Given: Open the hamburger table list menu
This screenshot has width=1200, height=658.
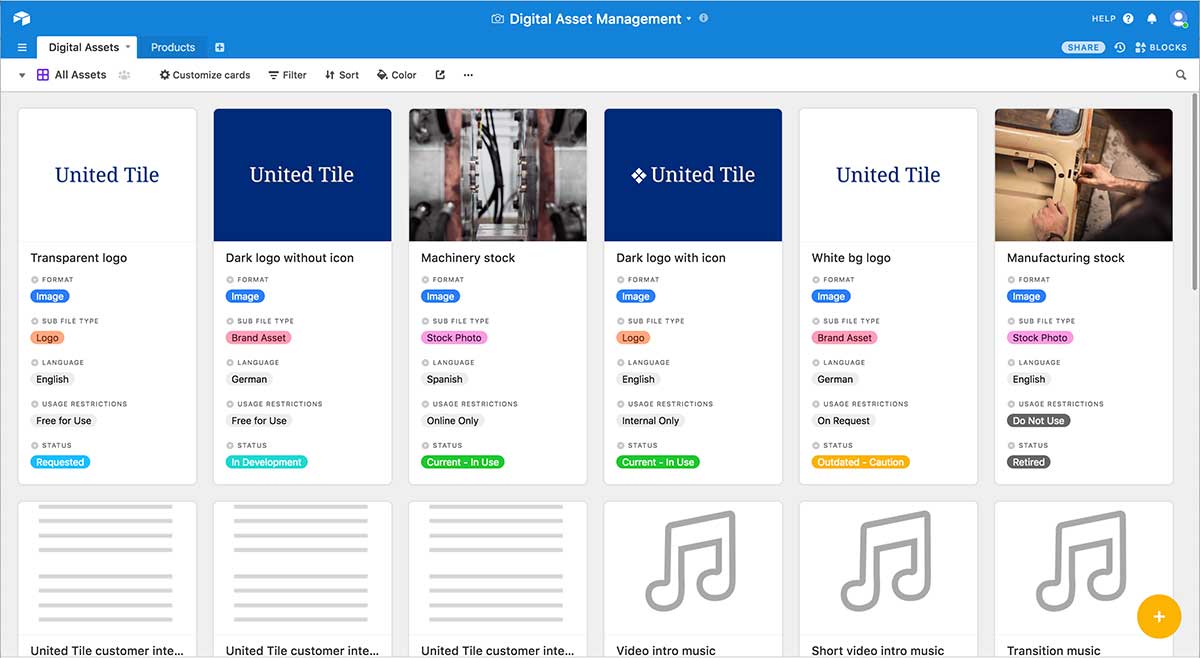Looking at the screenshot, I should pyautogui.click(x=22, y=47).
